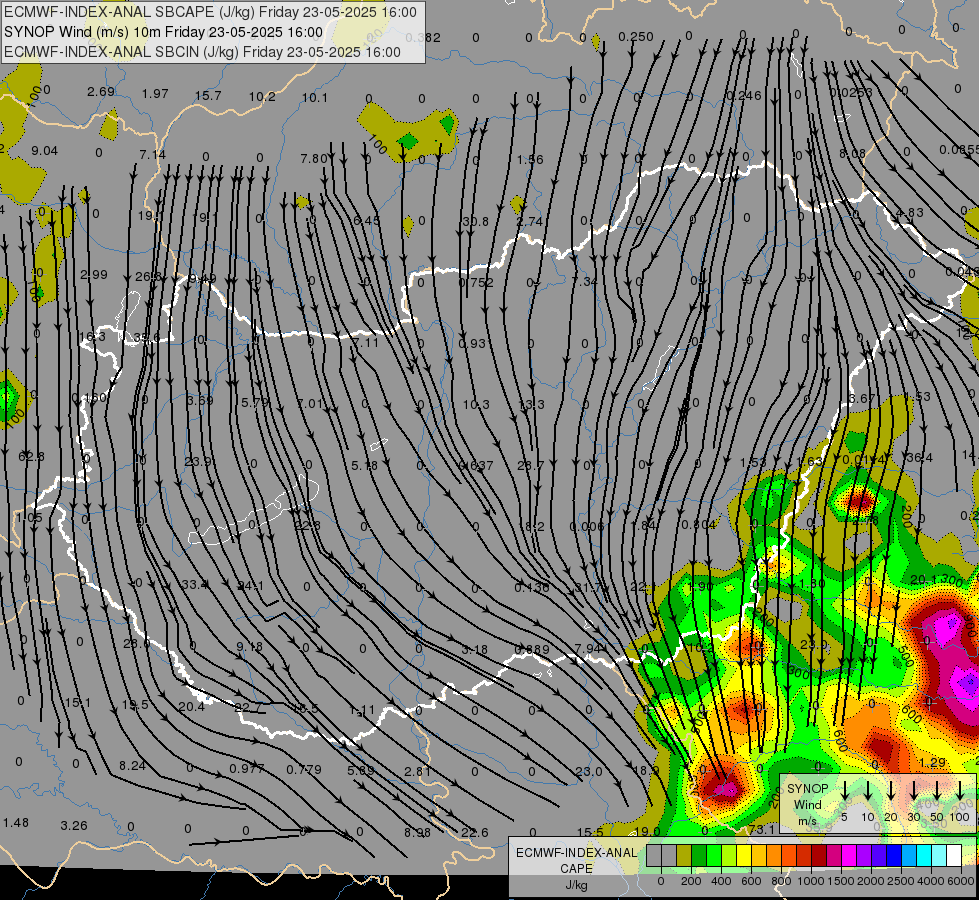Click the map value '2.69'

101,92
